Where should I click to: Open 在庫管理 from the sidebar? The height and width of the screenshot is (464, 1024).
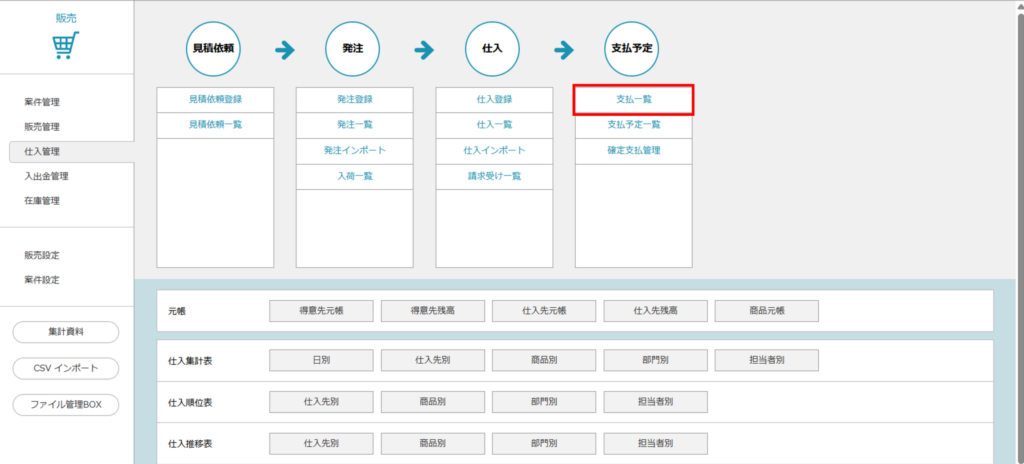tap(42, 201)
